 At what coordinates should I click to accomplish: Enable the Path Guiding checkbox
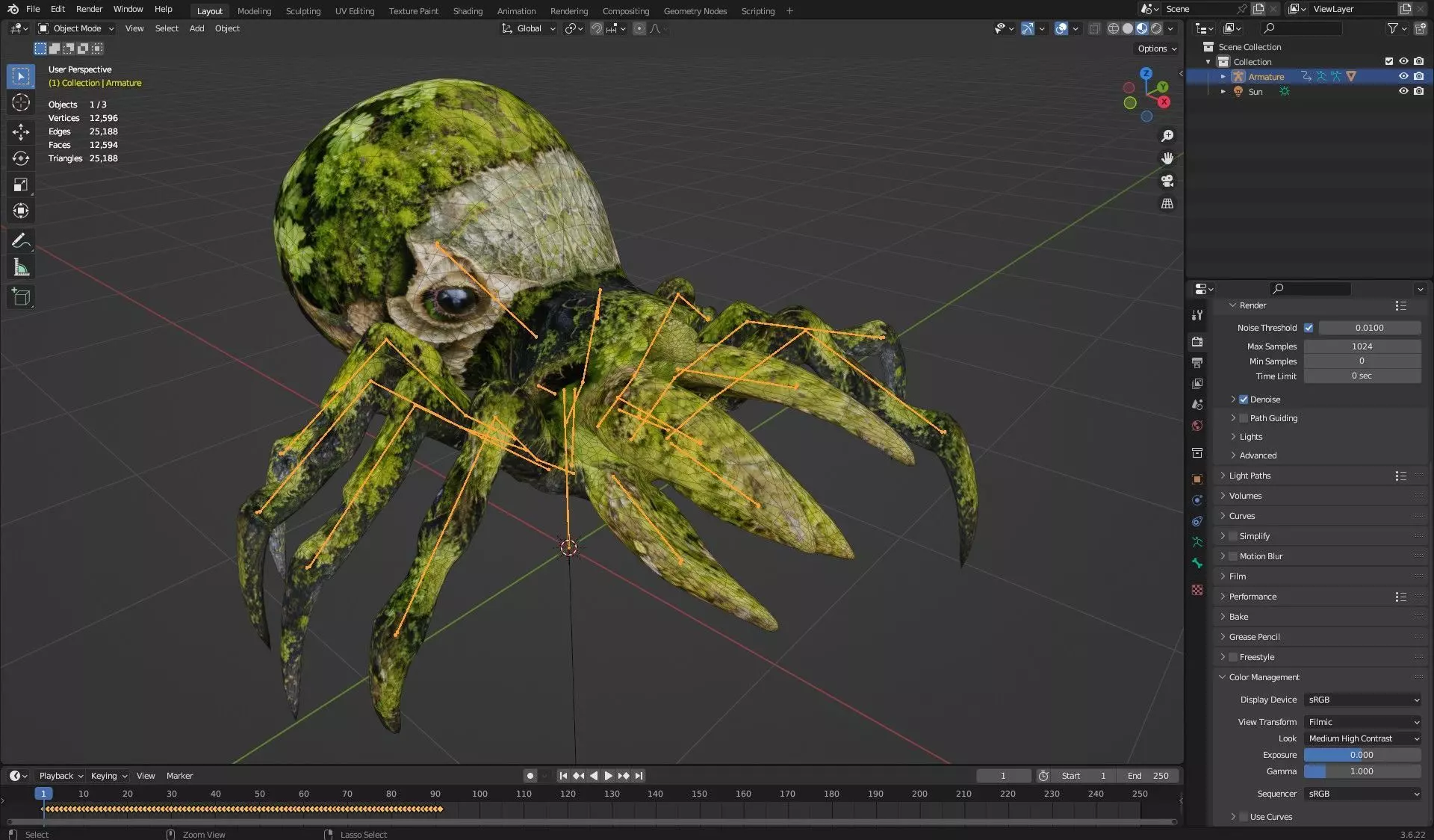[x=1244, y=418]
